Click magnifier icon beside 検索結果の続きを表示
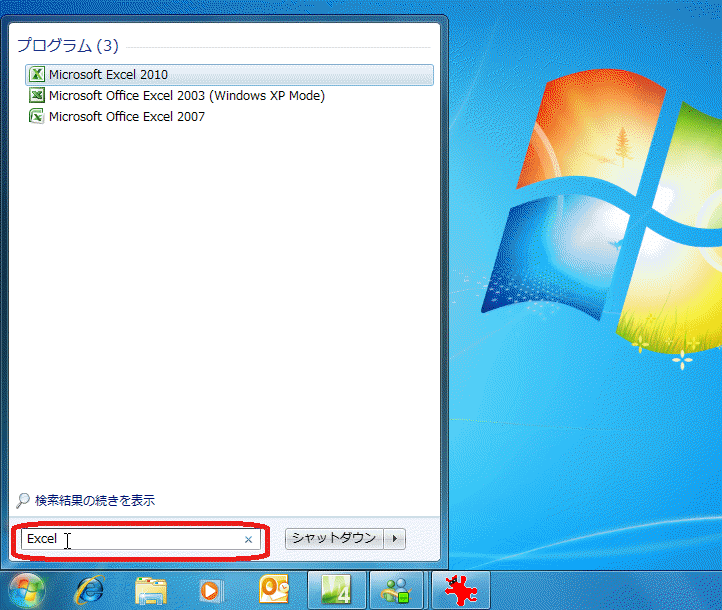Screen dimensions: 722x610 click(x=23, y=500)
